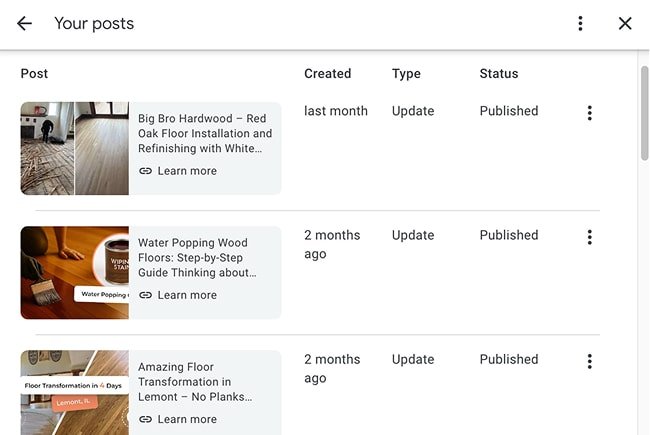650x435 pixels.
Task: Open Learn more on Water Popping post
Action: [x=187, y=295]
